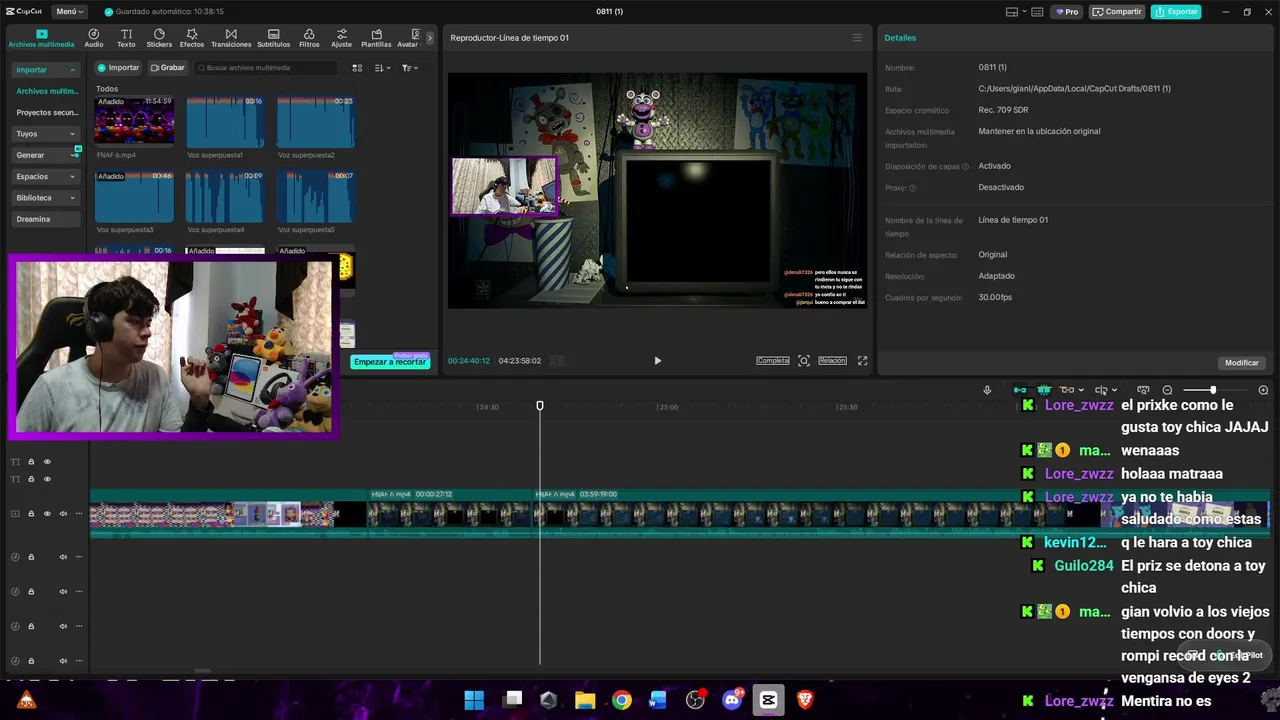Select the Voz superpuesta2 audio thumbnail
Screen dimensions: 1280x720
pos(316,121)
